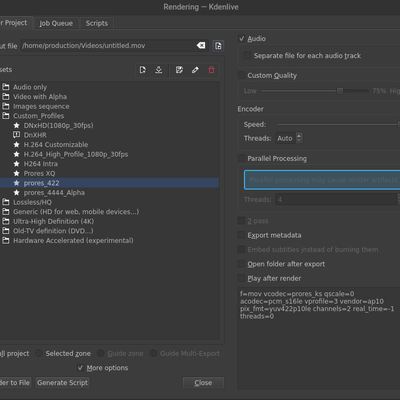Image resolution: width=400 pixels, height=400 pixels.
Task: Click the star icon beside DNxHD(1080p_30fps)
Action: pos(16,125)
